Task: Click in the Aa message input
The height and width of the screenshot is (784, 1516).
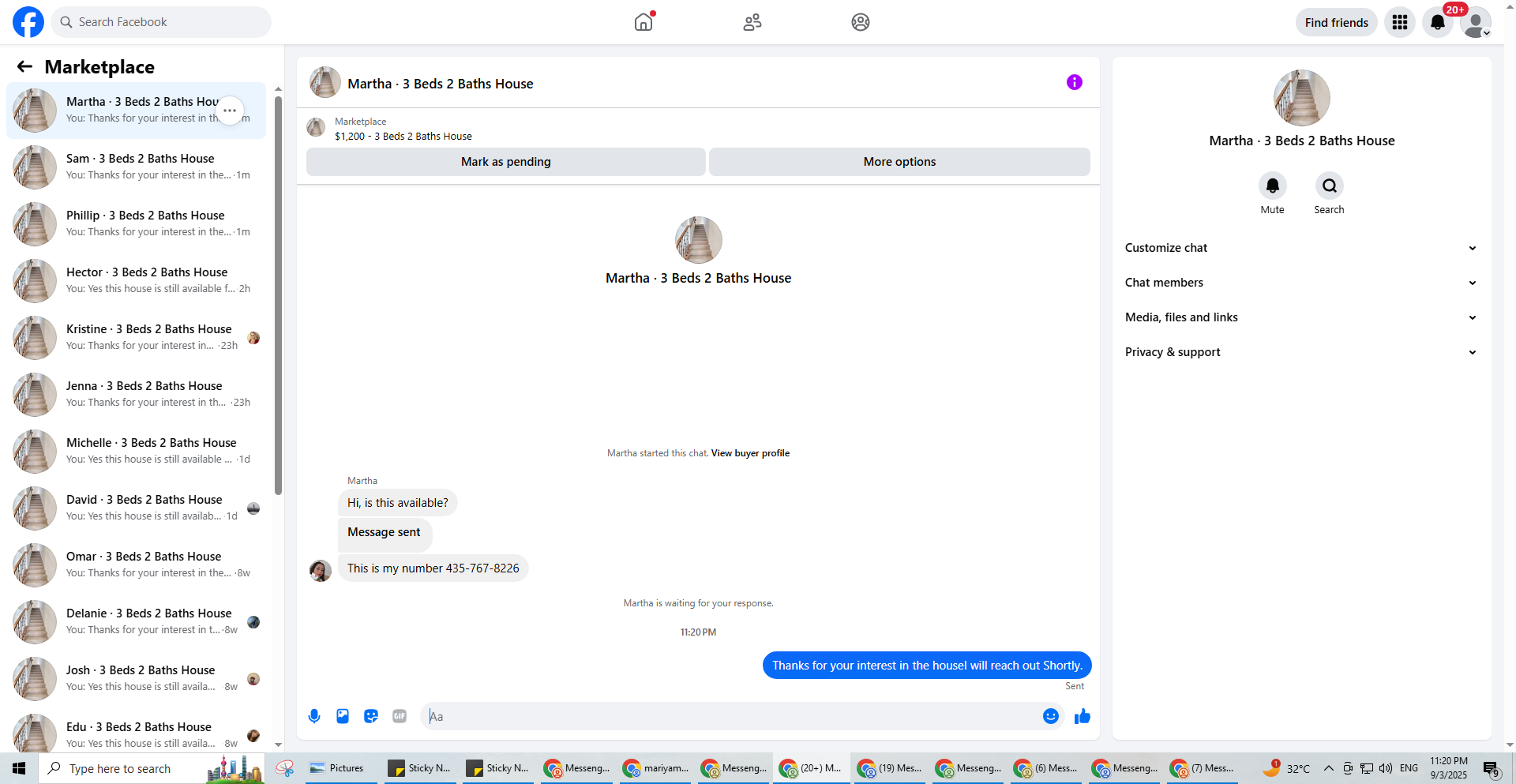Action: (734, 716)
